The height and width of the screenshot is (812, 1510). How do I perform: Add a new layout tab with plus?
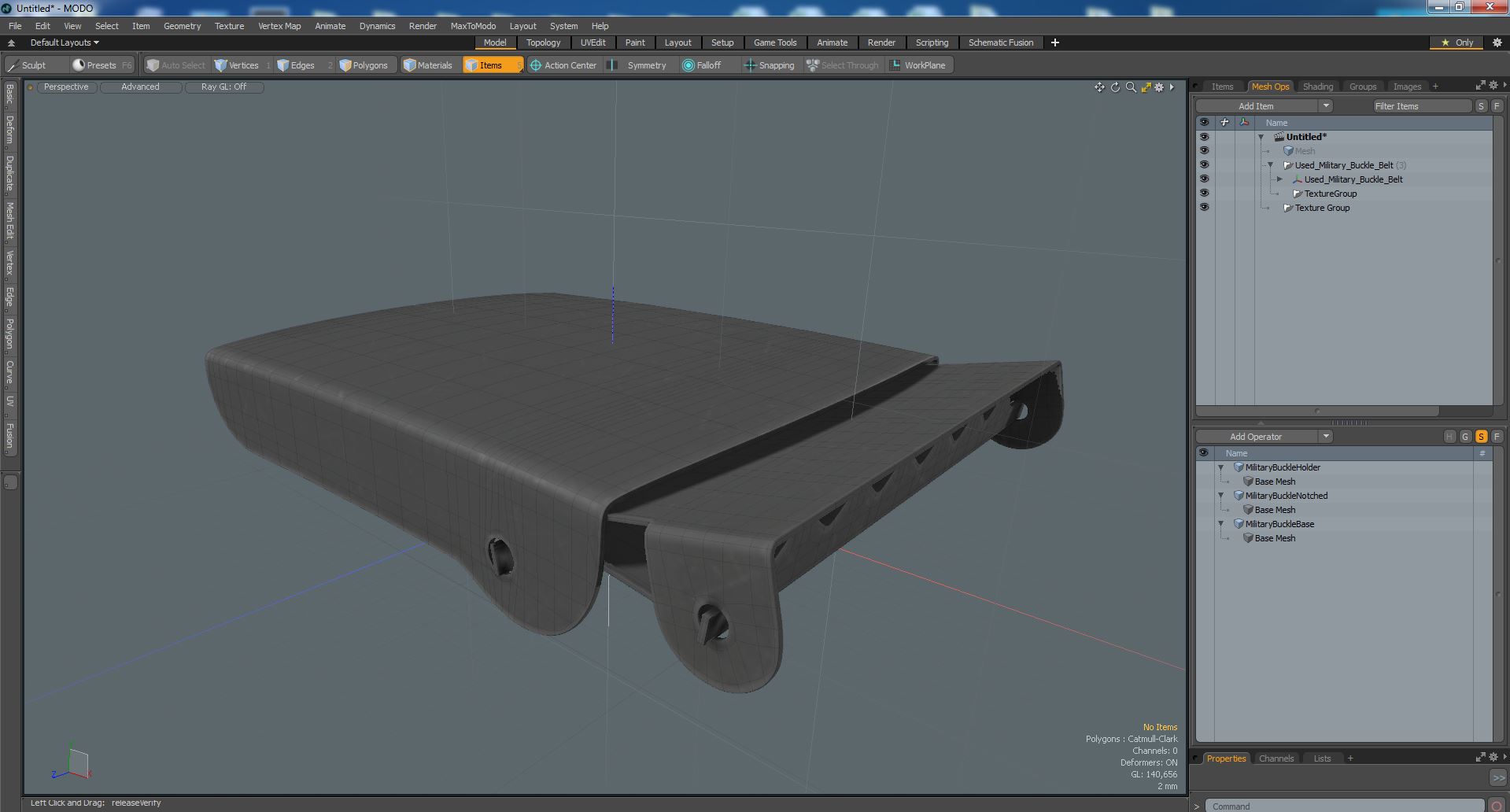click(x=1054, y=42)
